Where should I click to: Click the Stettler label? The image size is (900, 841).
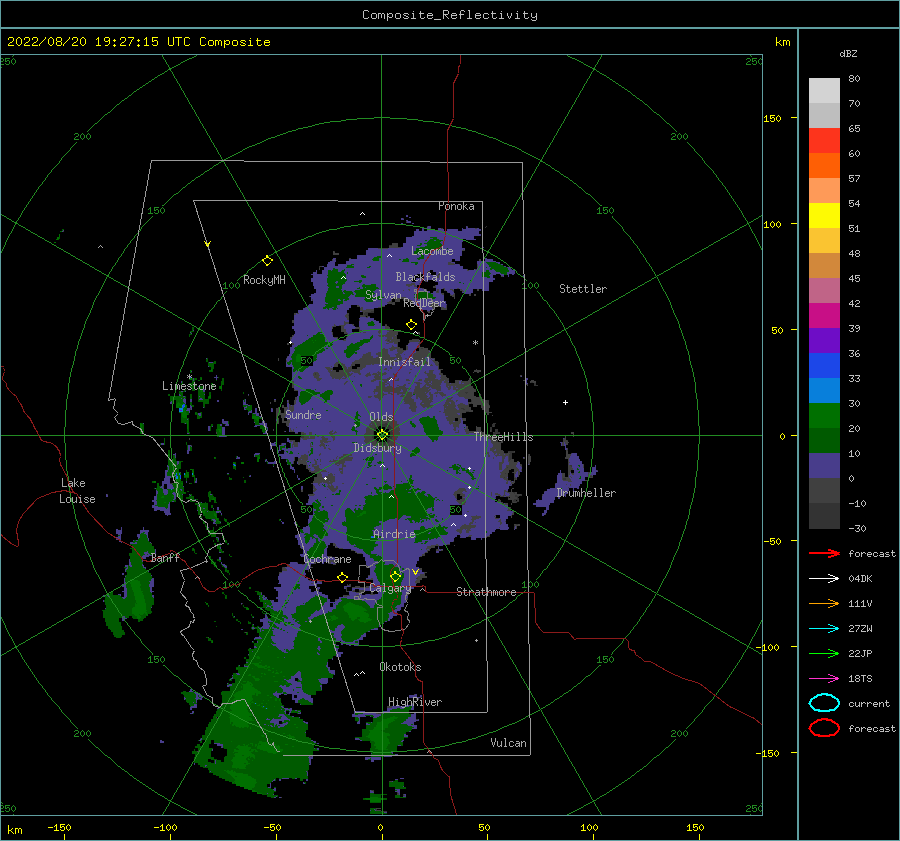583,289
